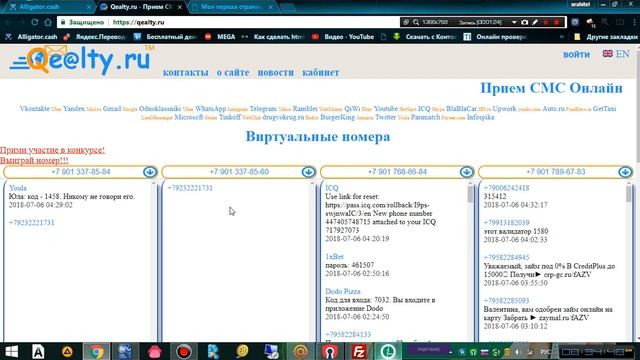The height and width of the screenshot is (360, 640).
Task: Open the keyhole VPN taskbar icon
Action: (x=330, y=351)
